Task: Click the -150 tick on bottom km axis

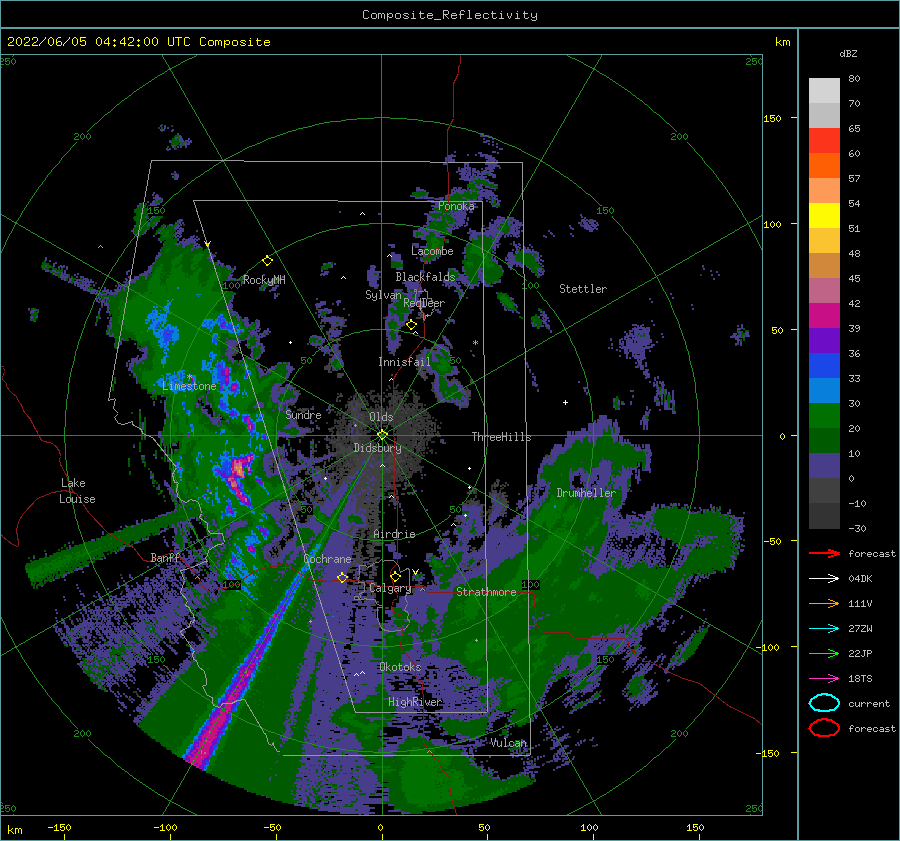Action: (59, 827)
